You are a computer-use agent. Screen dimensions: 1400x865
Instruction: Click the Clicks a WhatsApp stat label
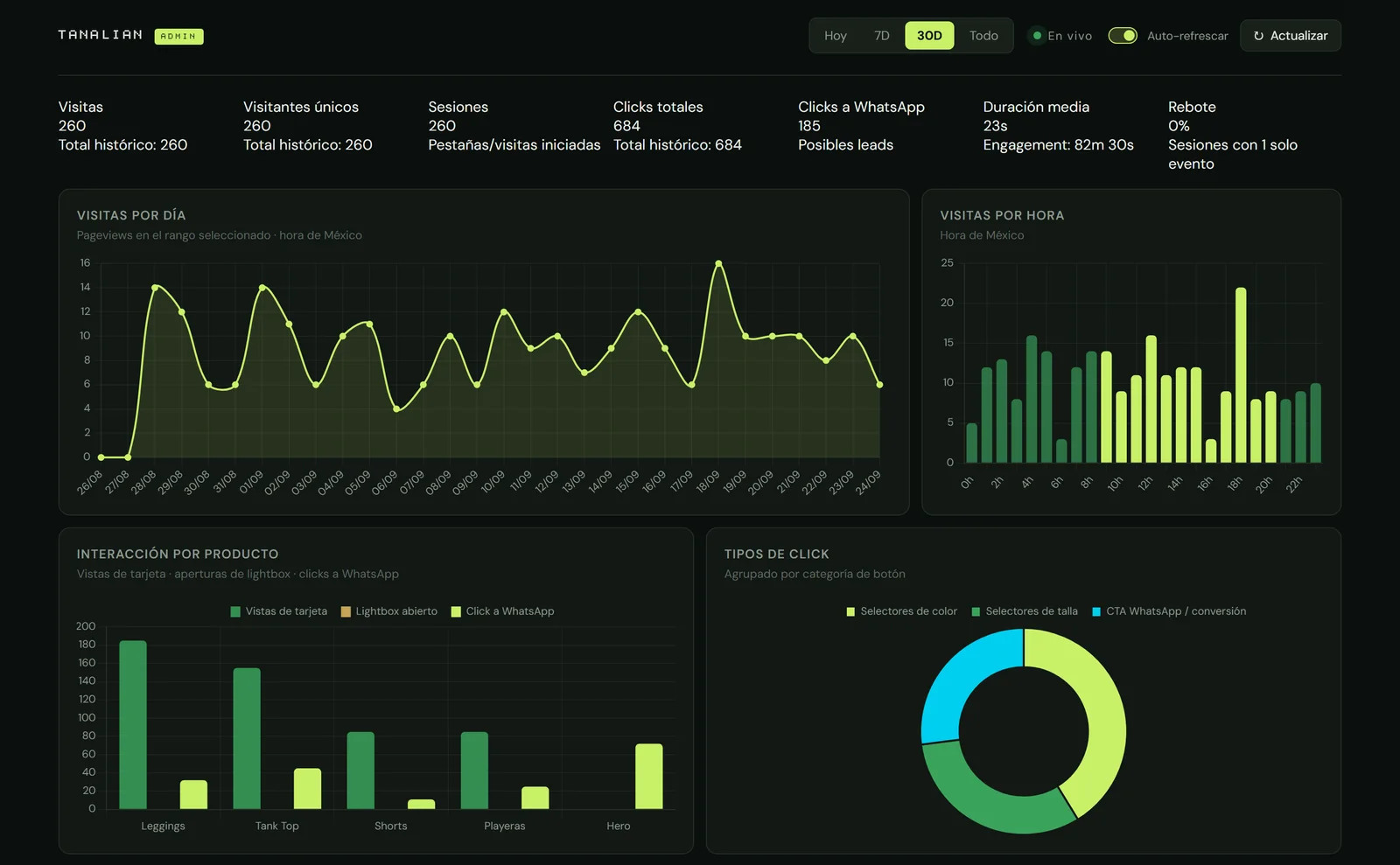pyautogui.click(x=861, y=107)
